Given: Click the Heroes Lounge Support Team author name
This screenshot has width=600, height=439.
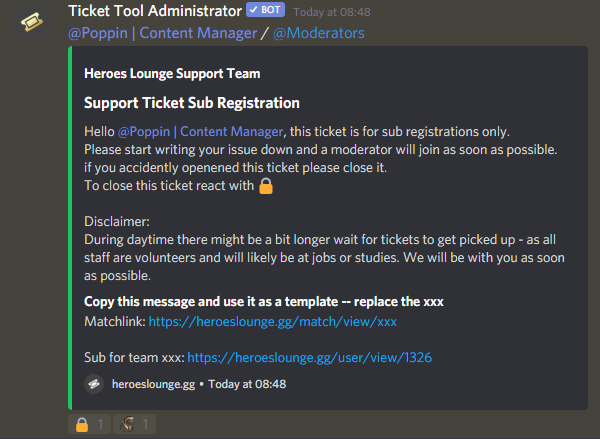Looking at the screenshot, I should [172, 73].
